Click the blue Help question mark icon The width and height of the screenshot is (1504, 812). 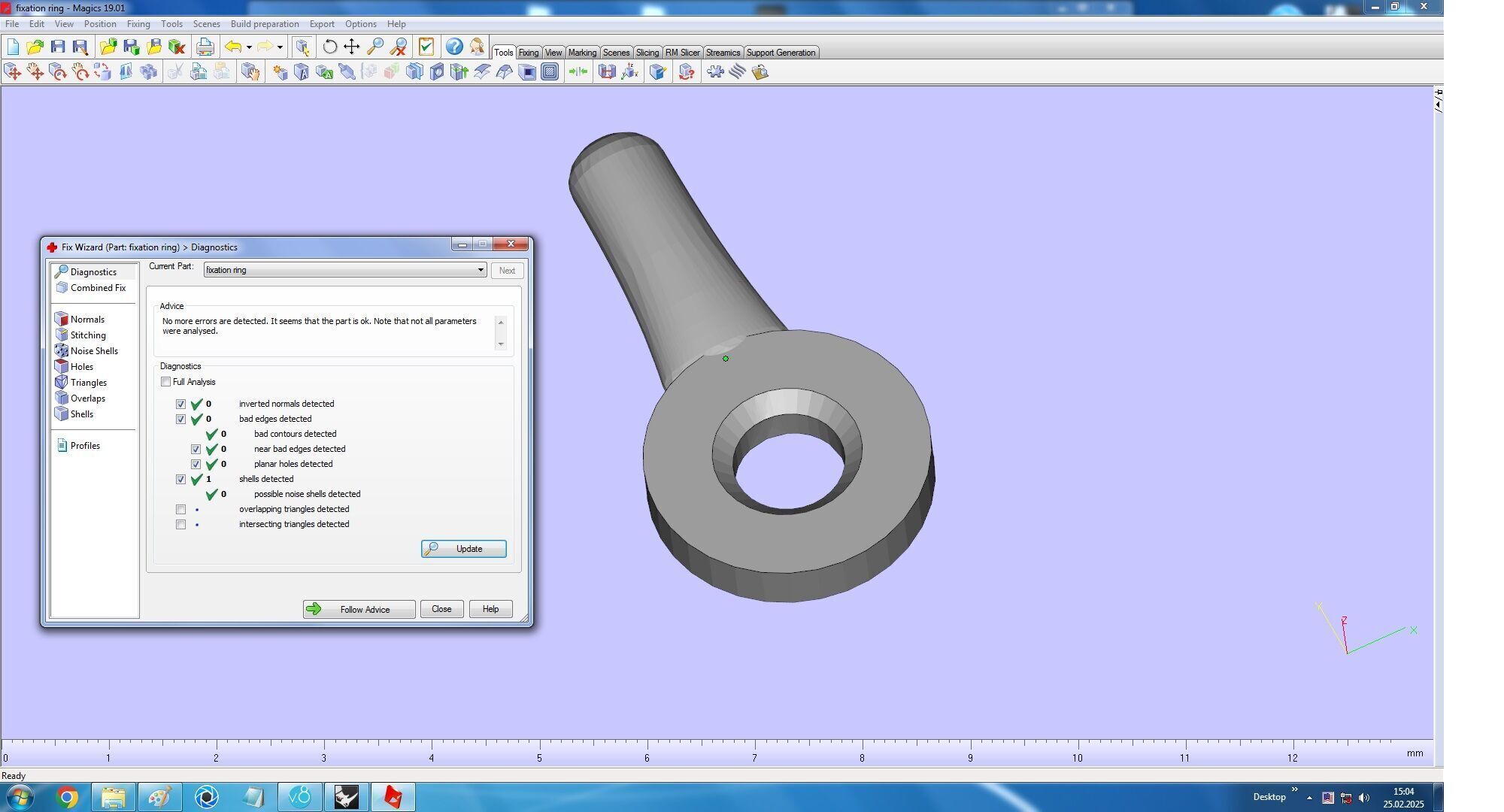[x=454, y=47]
